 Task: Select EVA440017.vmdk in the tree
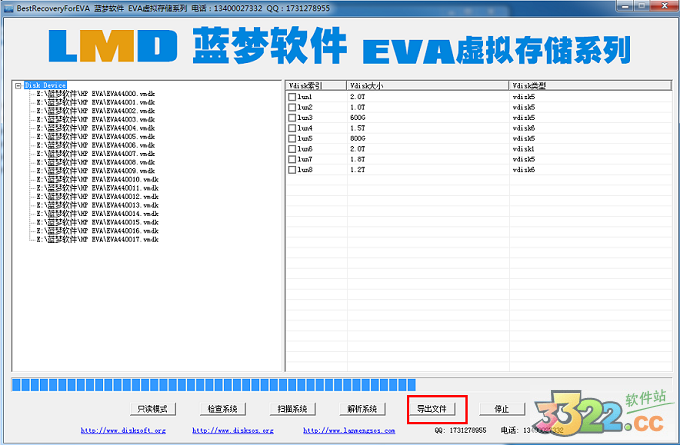98,239
